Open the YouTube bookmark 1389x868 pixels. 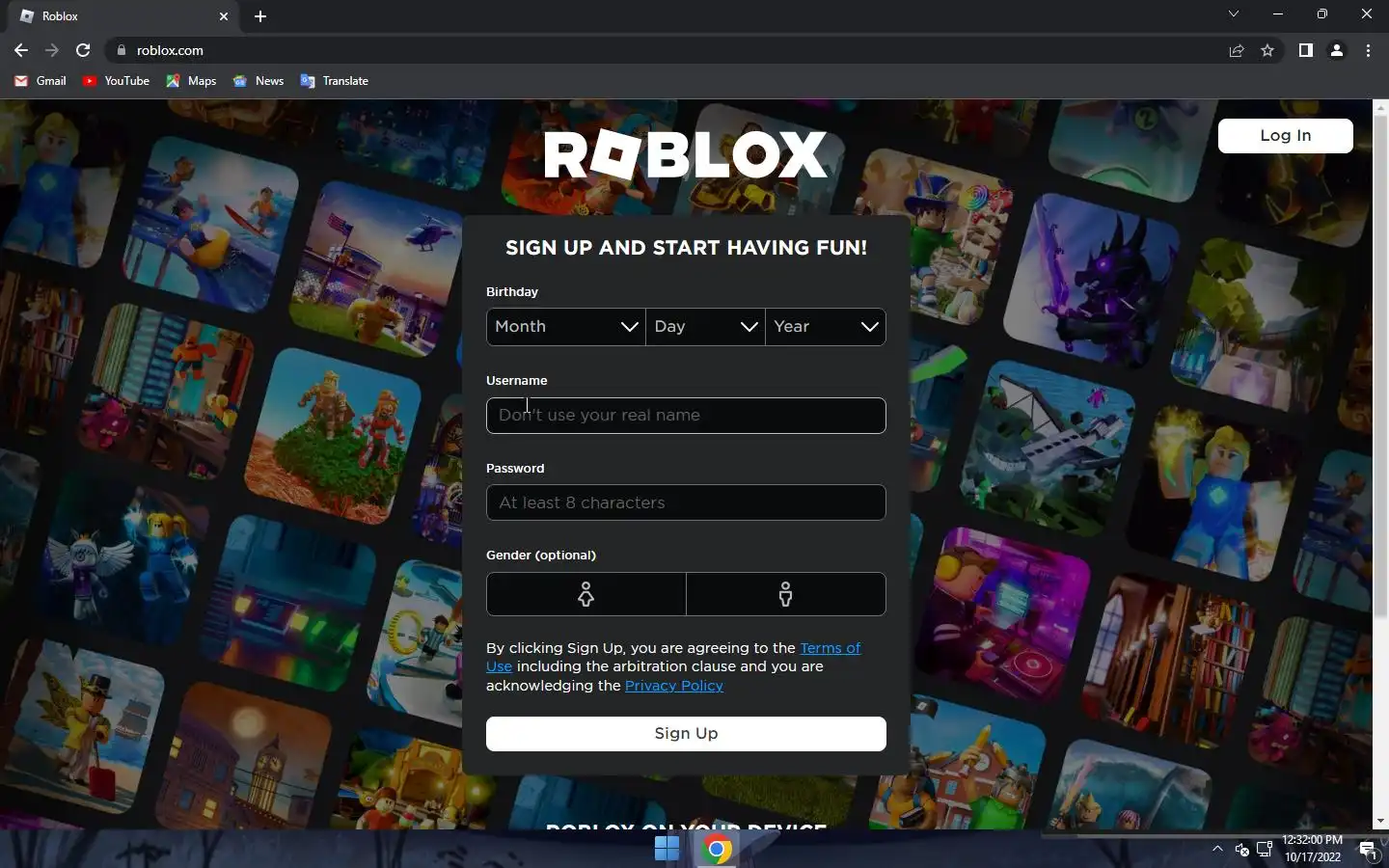tap(116, 81)
